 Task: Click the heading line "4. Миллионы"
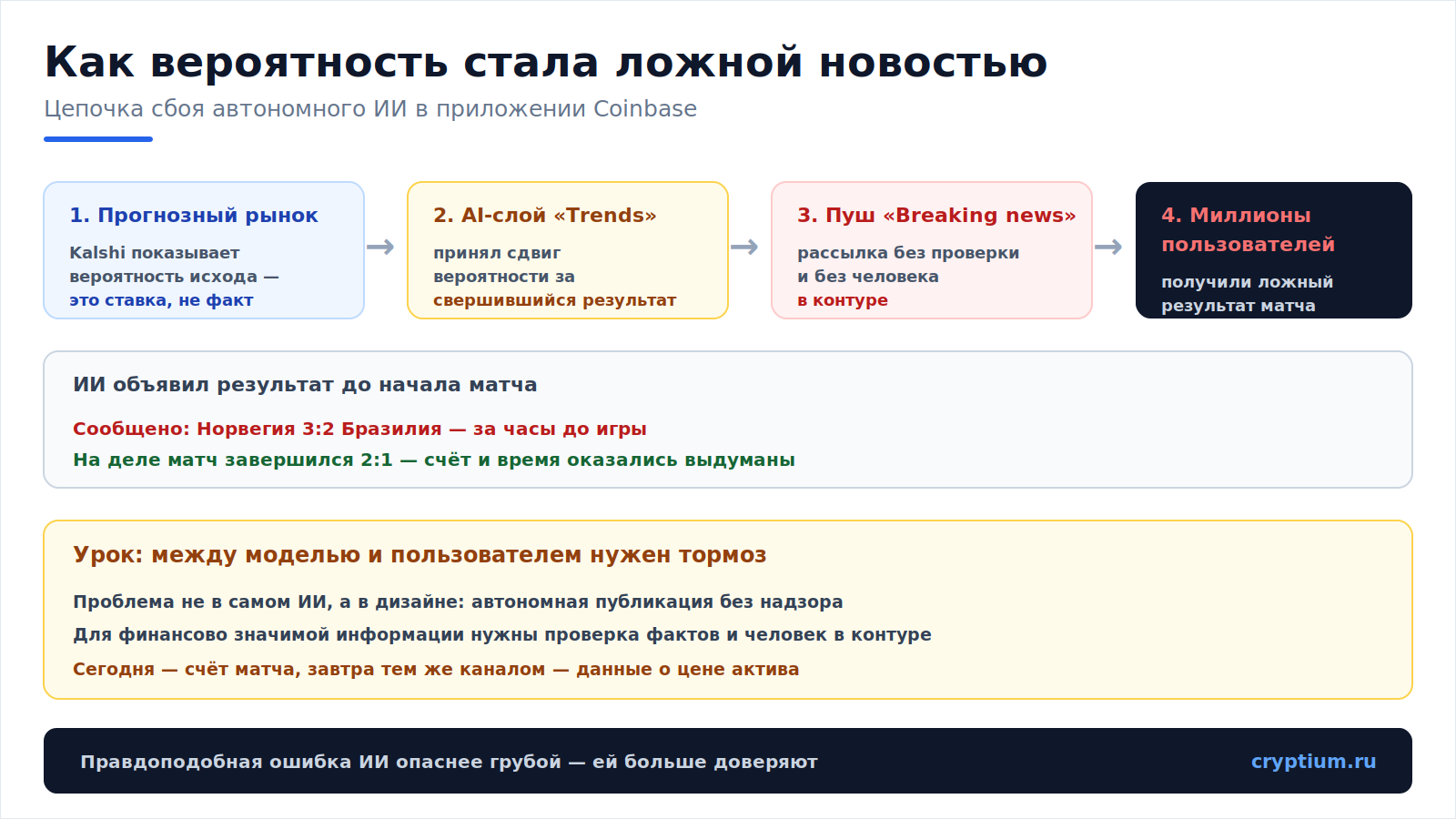[x=1236, y=216]
